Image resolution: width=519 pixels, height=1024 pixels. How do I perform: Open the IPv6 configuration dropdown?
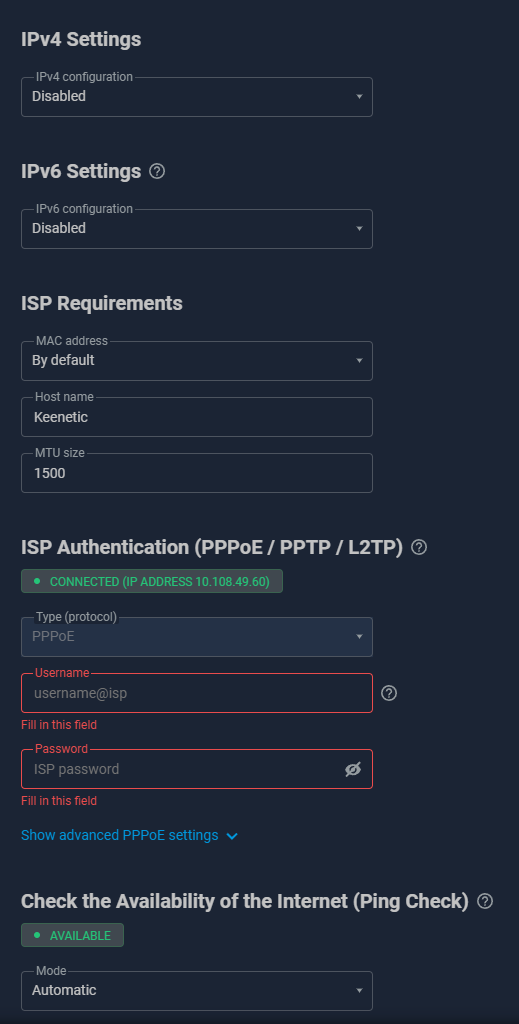[x=197, y=229]
